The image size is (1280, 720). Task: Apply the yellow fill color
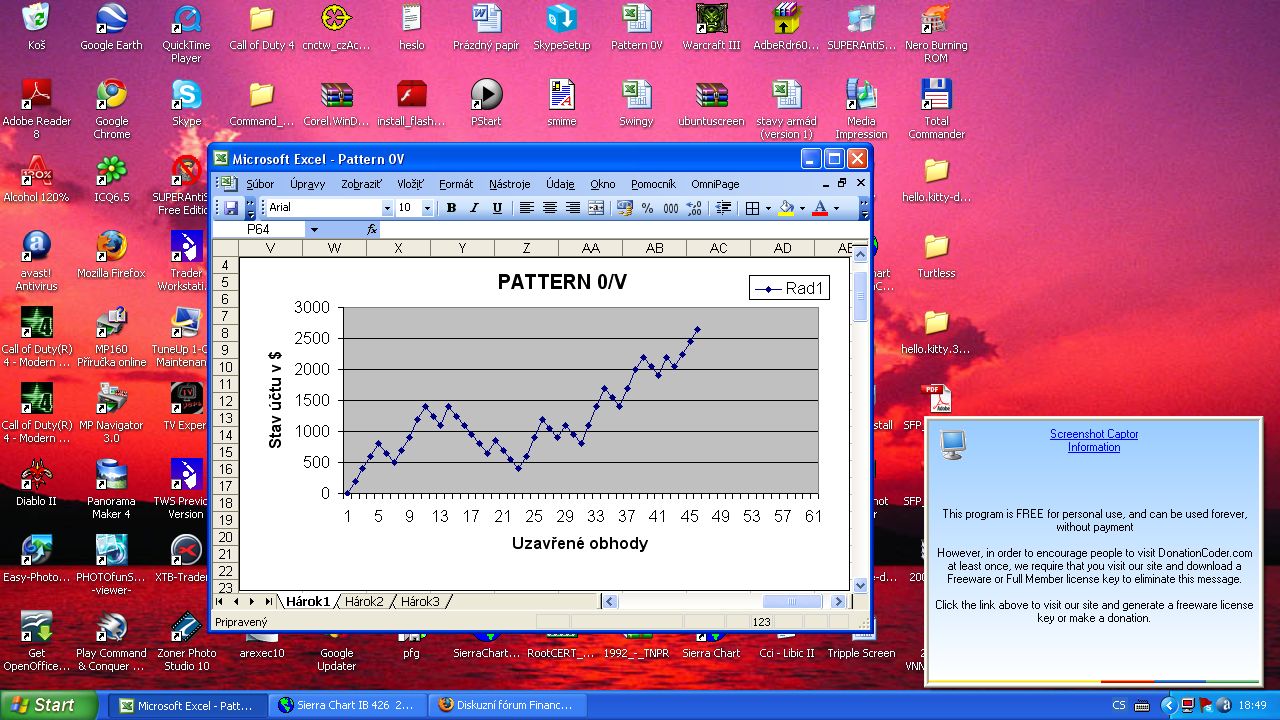coord(786,208)
